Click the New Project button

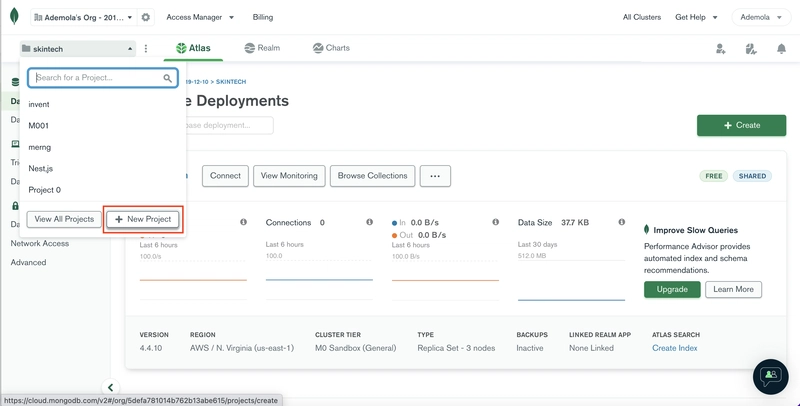tap(143, 219)
